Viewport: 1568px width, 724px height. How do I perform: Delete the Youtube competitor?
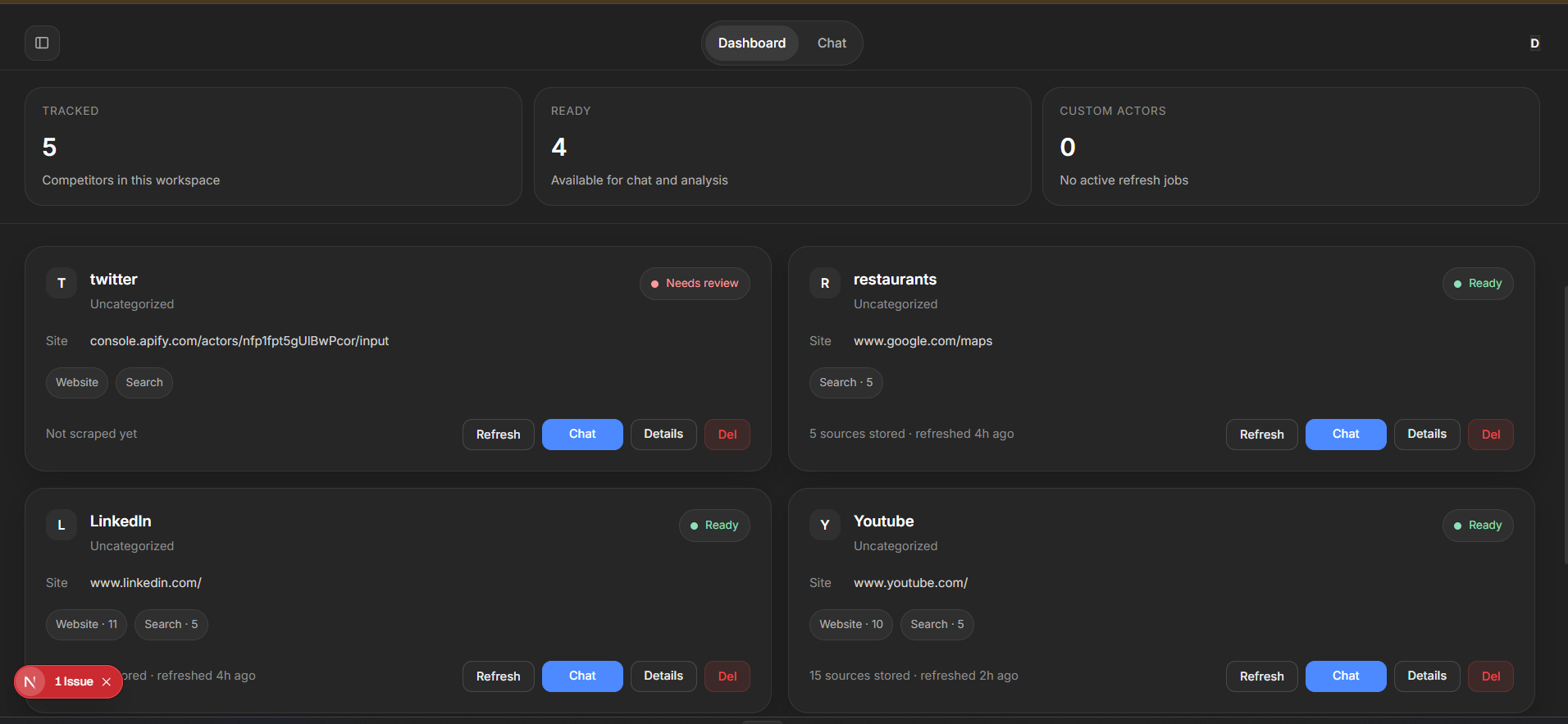pyautogui.click(x=1491, y=676)
